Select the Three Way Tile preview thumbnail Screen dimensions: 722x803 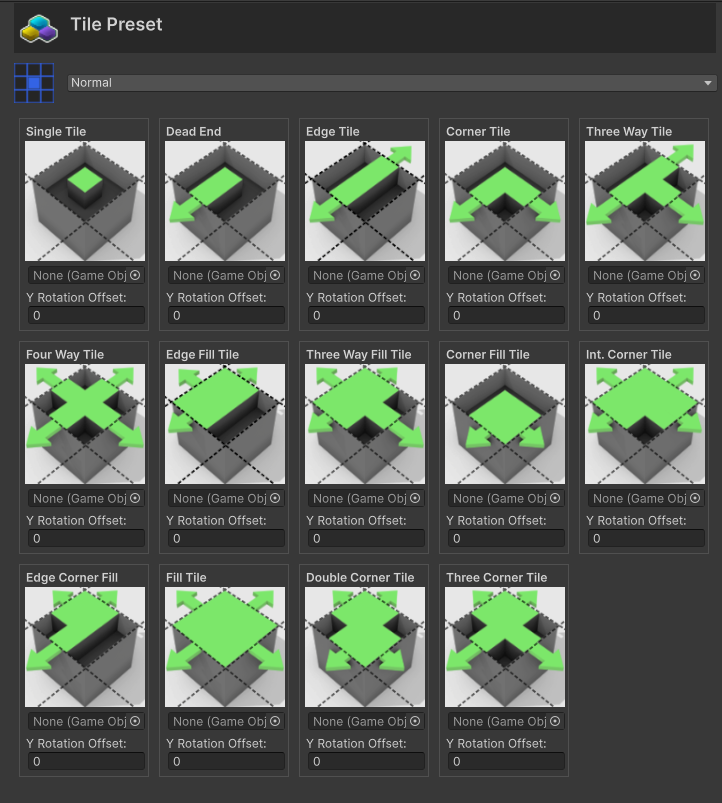coord(645,201)
